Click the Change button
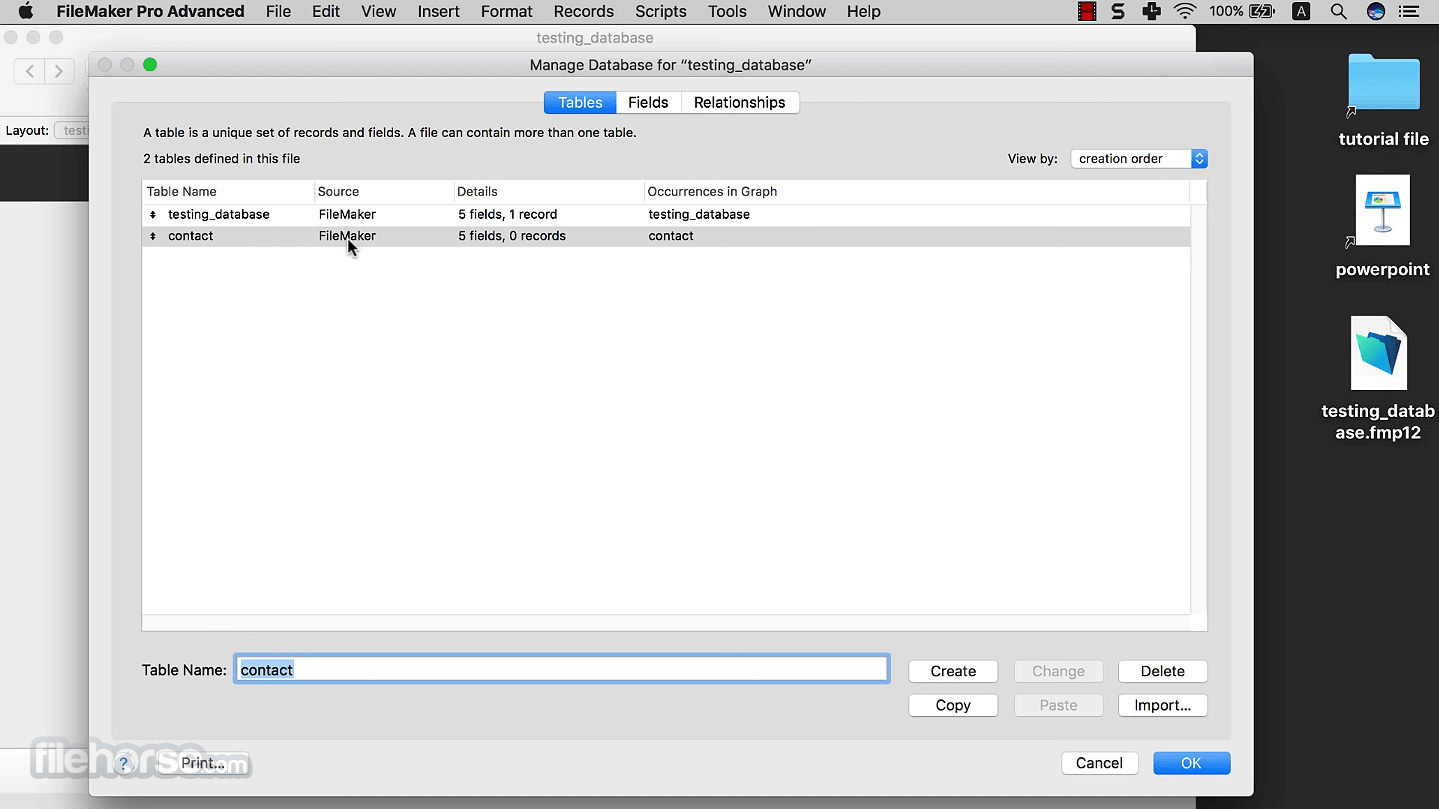 click(x=1058, y=672)
